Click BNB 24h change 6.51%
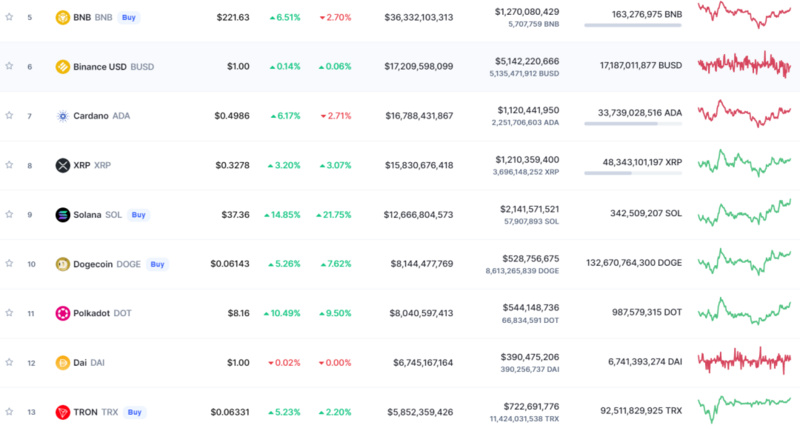 [x=285, y=17]
